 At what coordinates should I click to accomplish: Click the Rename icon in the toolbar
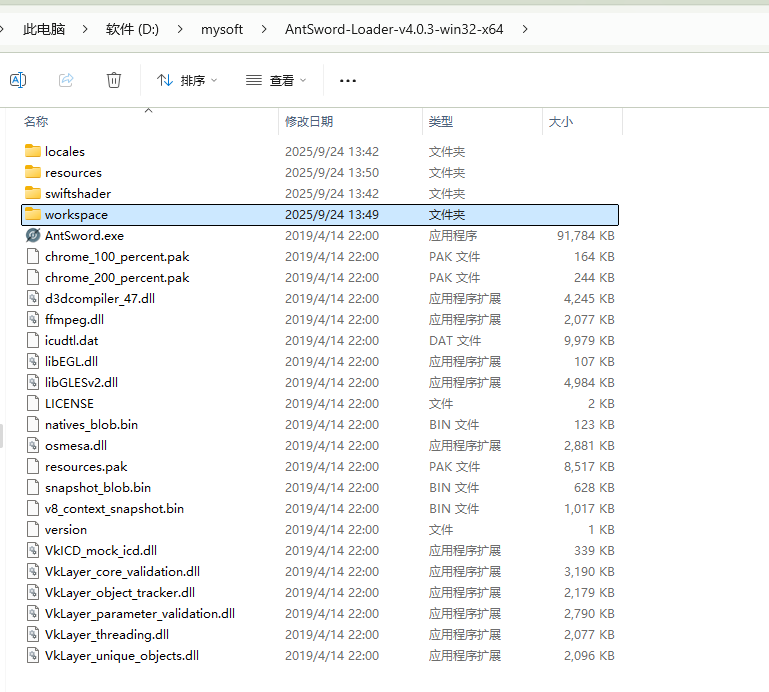tap(17, 80)
